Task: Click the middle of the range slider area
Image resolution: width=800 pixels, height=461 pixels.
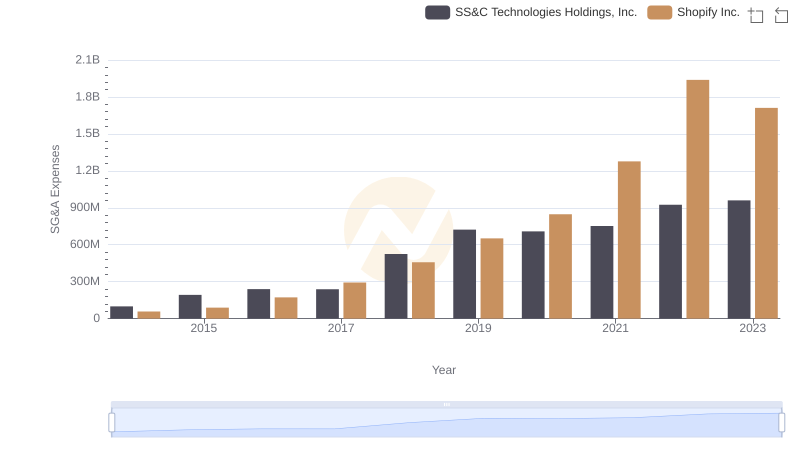Action: coord(446,423)
